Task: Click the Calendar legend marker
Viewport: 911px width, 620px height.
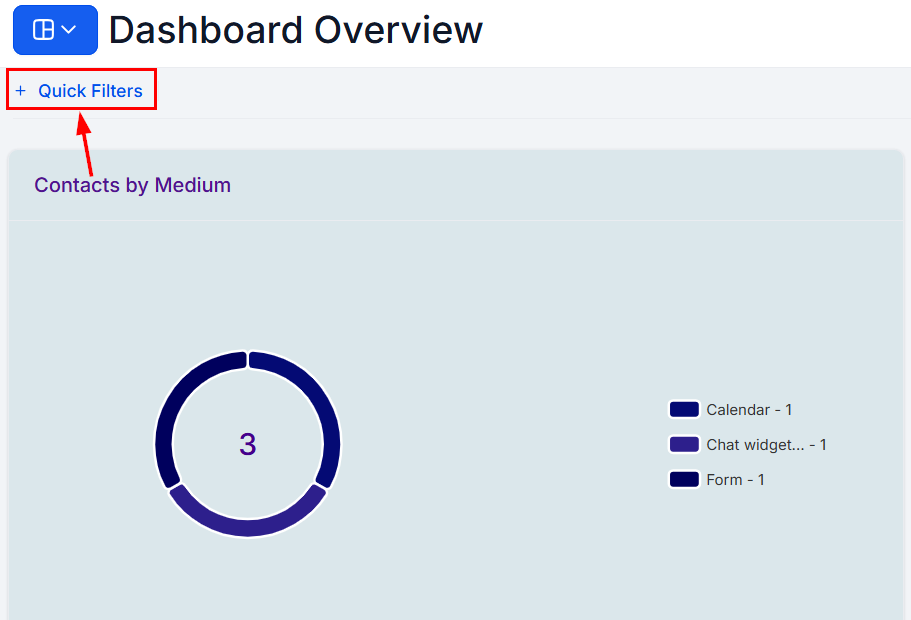Action: (x=683, y=409)
